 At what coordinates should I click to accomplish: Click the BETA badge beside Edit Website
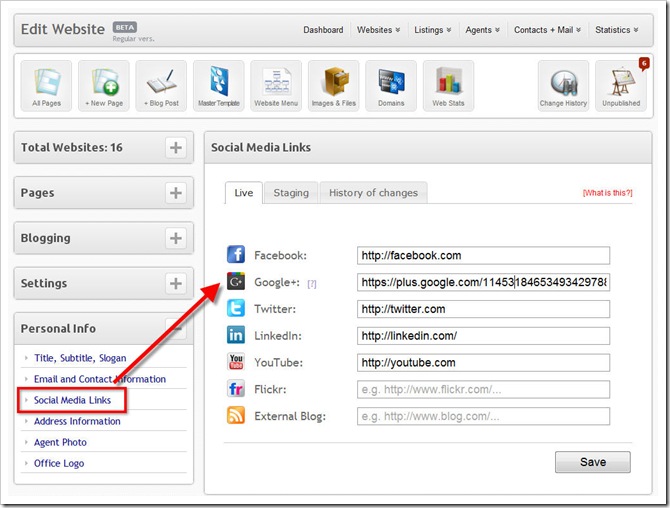[125, 27]
